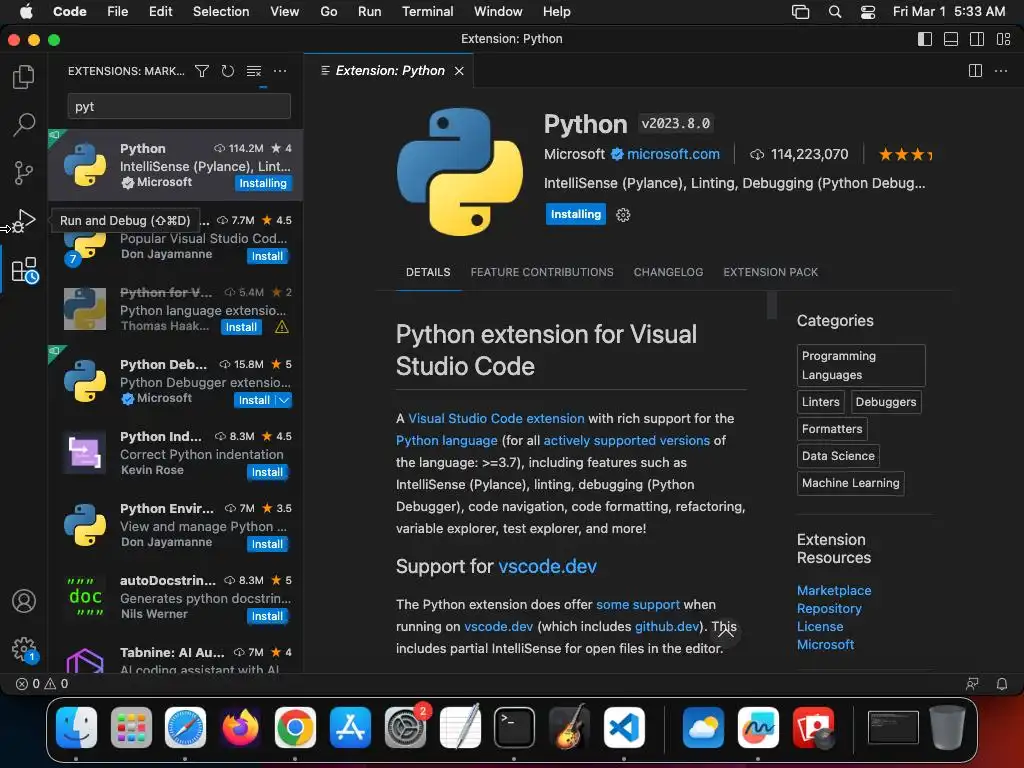Open Repository resource link

click(x=829, y=609)
